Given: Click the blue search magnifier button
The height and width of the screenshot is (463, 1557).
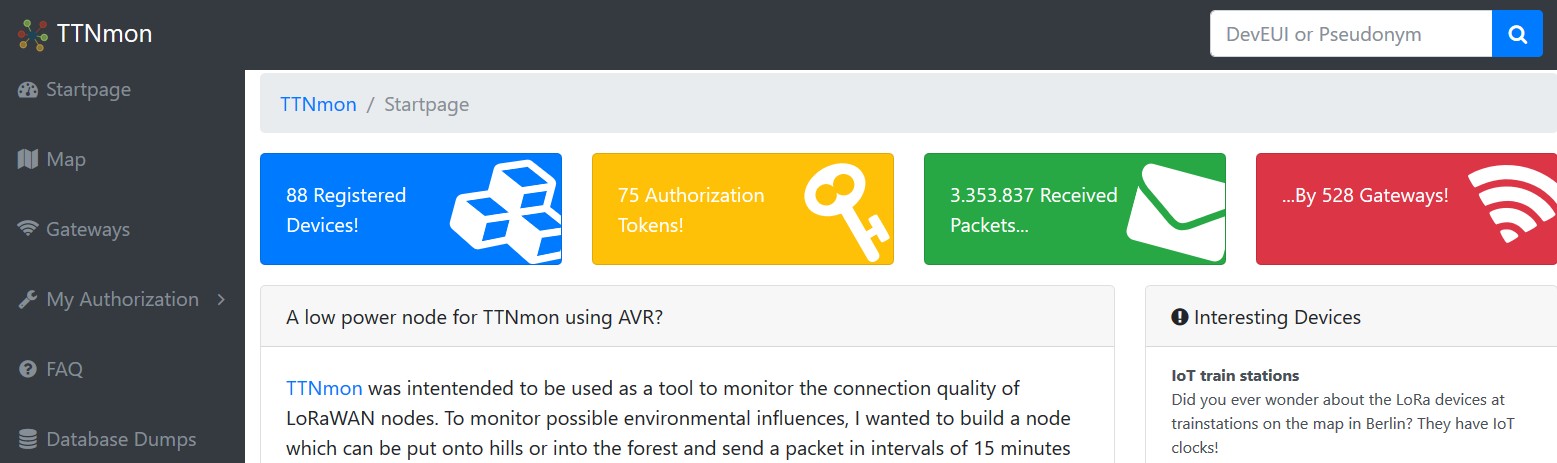Looking at the screenshot, I should click(1517, 34).
